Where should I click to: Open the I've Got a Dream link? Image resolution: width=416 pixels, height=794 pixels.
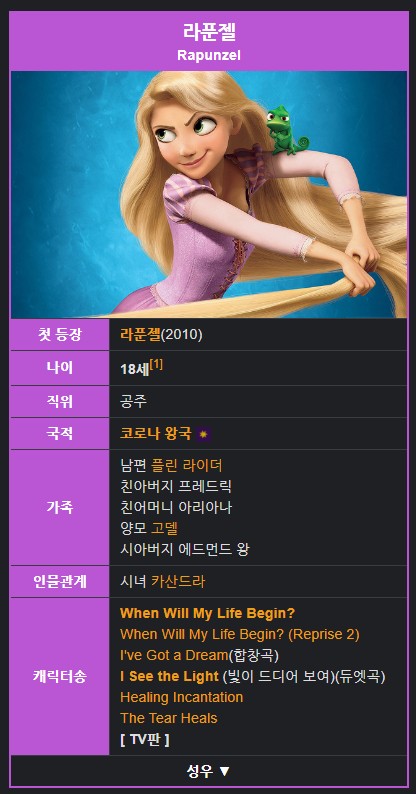click(x=174, y=655)
